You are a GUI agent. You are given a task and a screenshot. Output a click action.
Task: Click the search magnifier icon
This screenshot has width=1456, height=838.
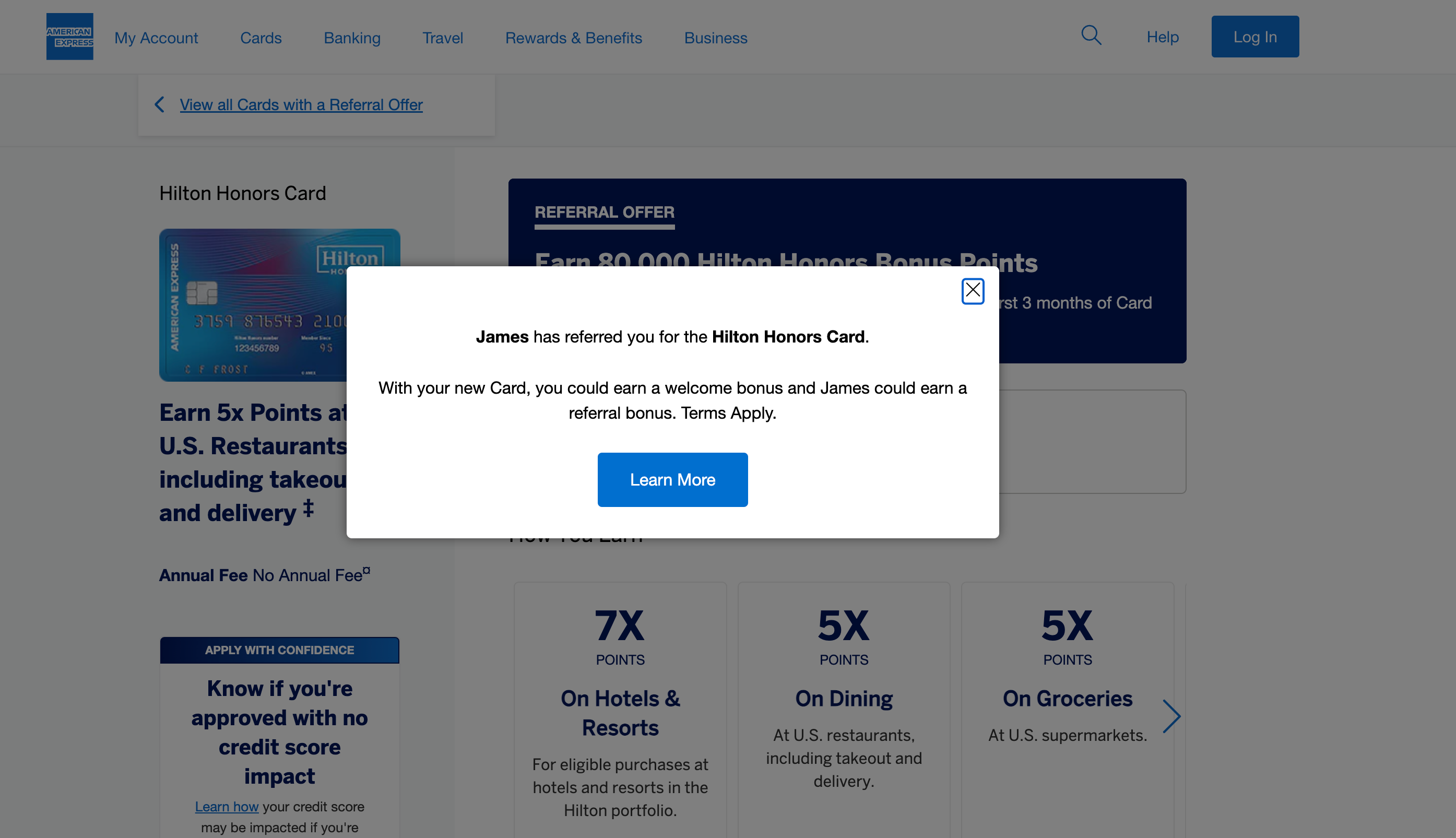pos(1092,36)
